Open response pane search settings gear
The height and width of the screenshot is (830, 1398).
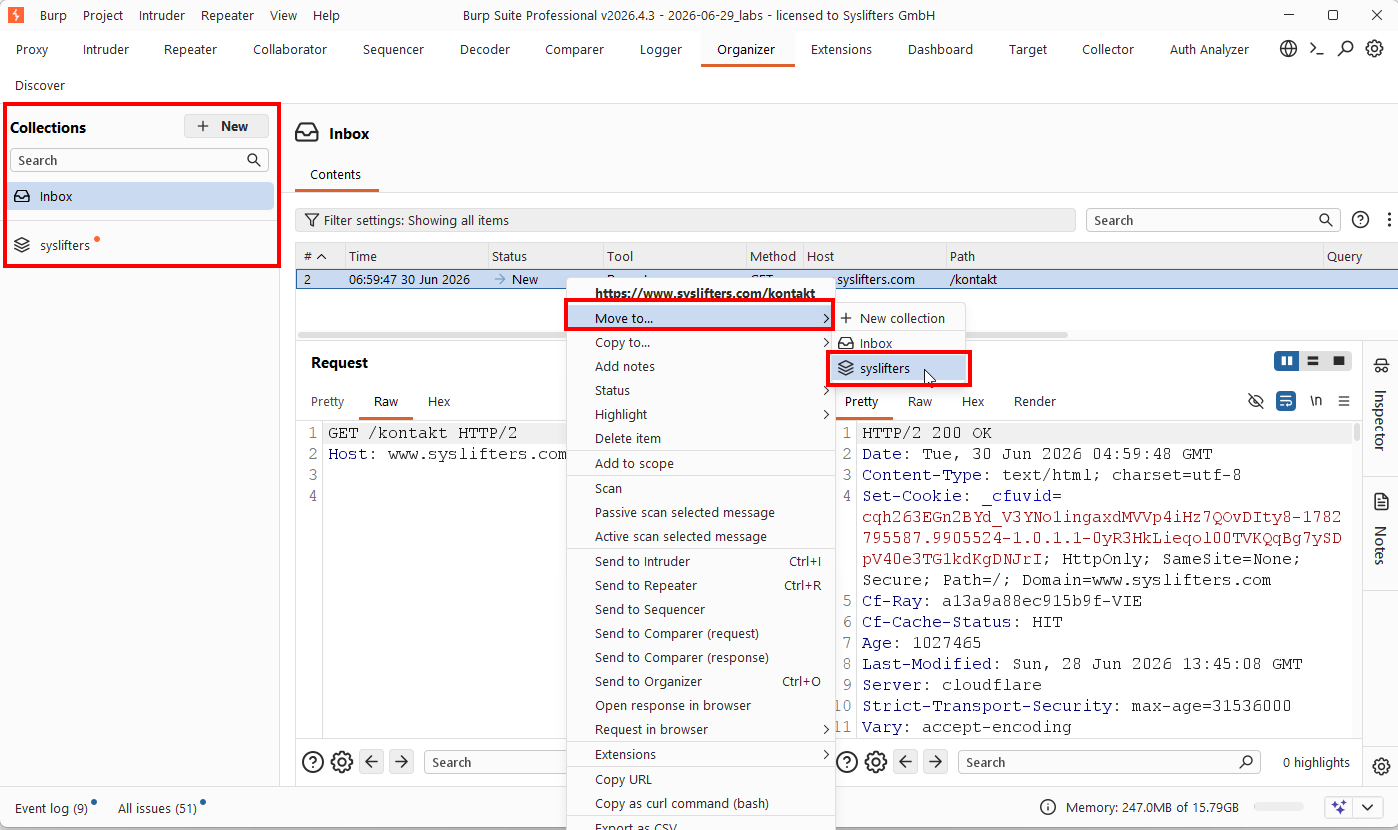coord(876,762)
